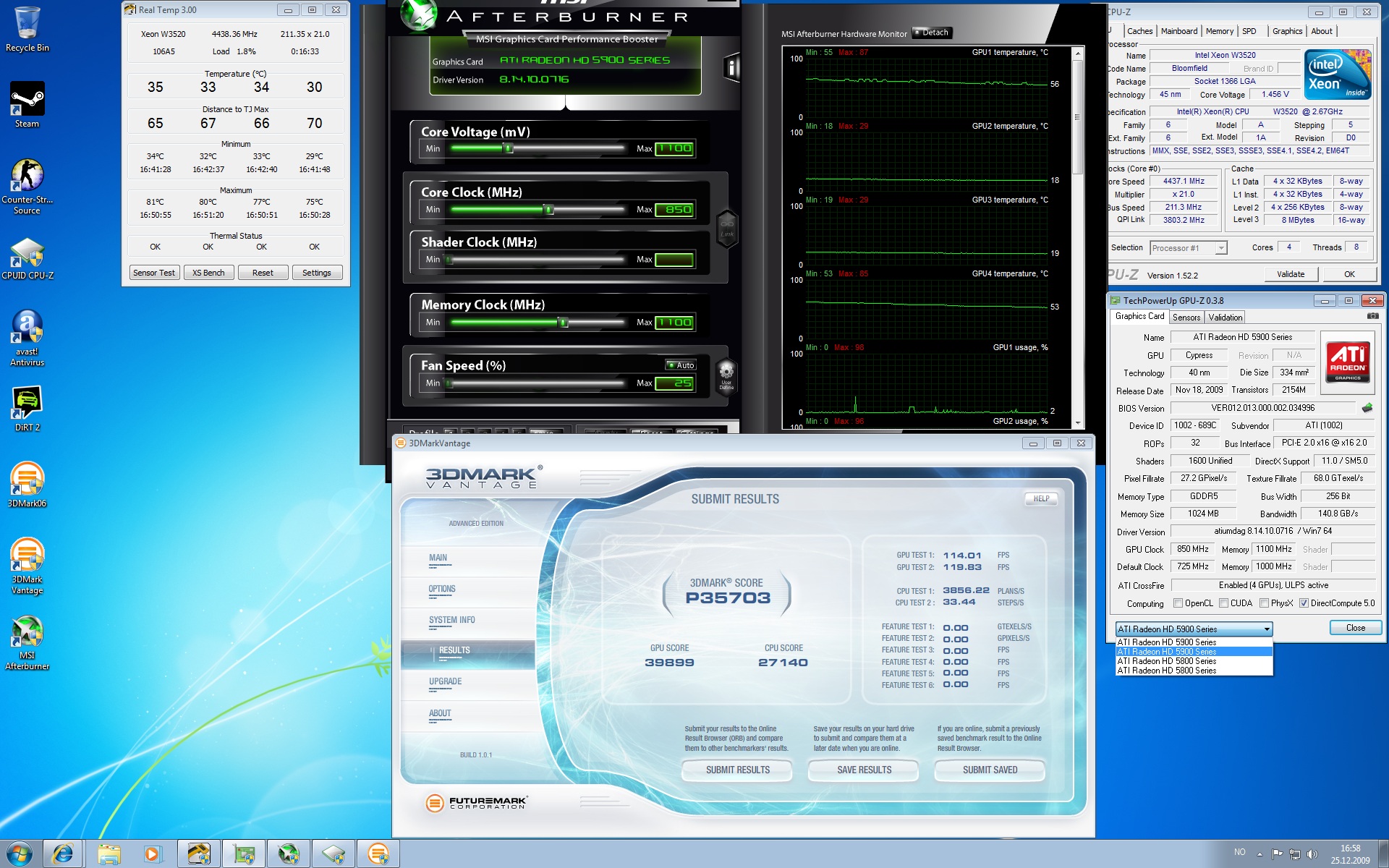Open Windows Explorer from the taskbar

(x=109, y=854)
